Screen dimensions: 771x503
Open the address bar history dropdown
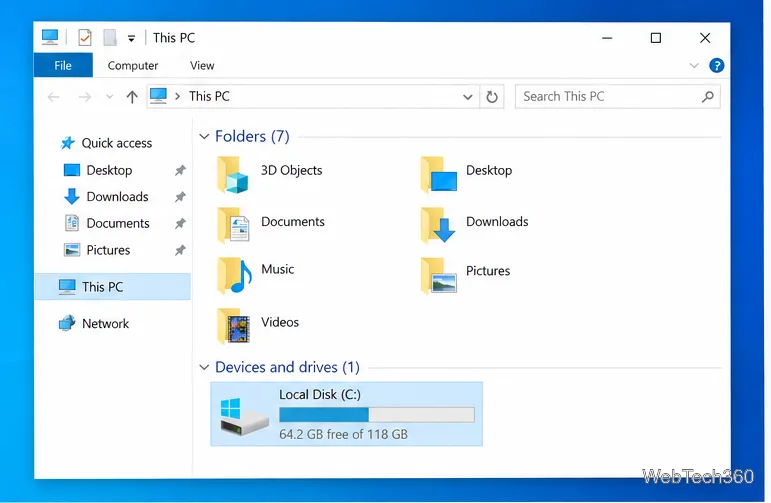(x=468, y=97)
